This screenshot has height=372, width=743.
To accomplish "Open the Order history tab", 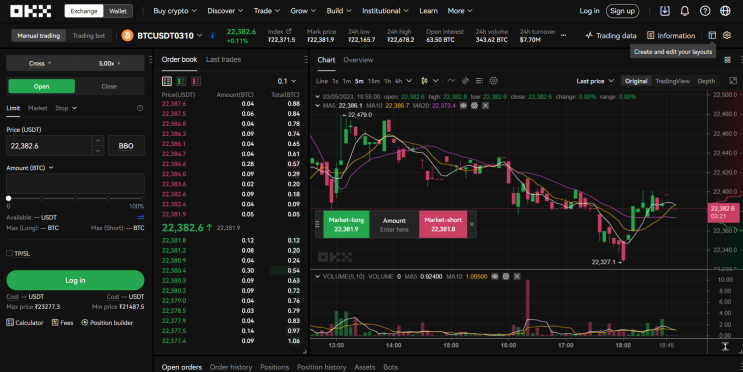I will [x=231, y=367].
